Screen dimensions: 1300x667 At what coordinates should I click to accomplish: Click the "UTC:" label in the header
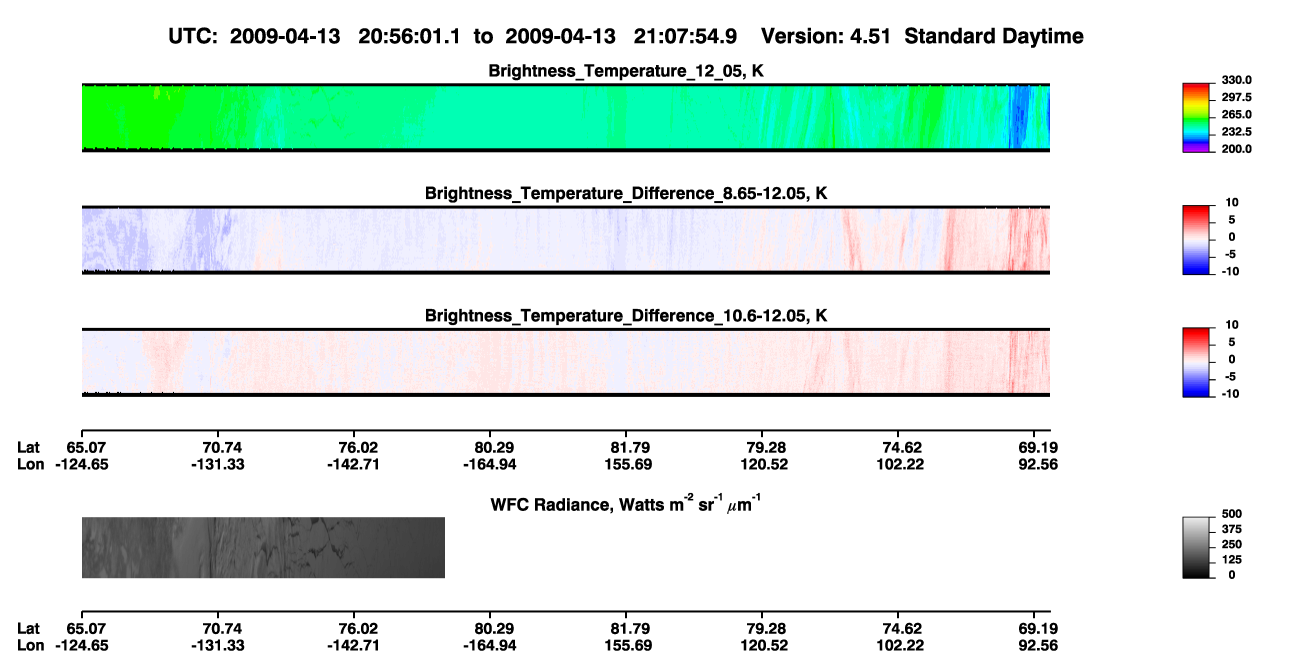(194, 37)
